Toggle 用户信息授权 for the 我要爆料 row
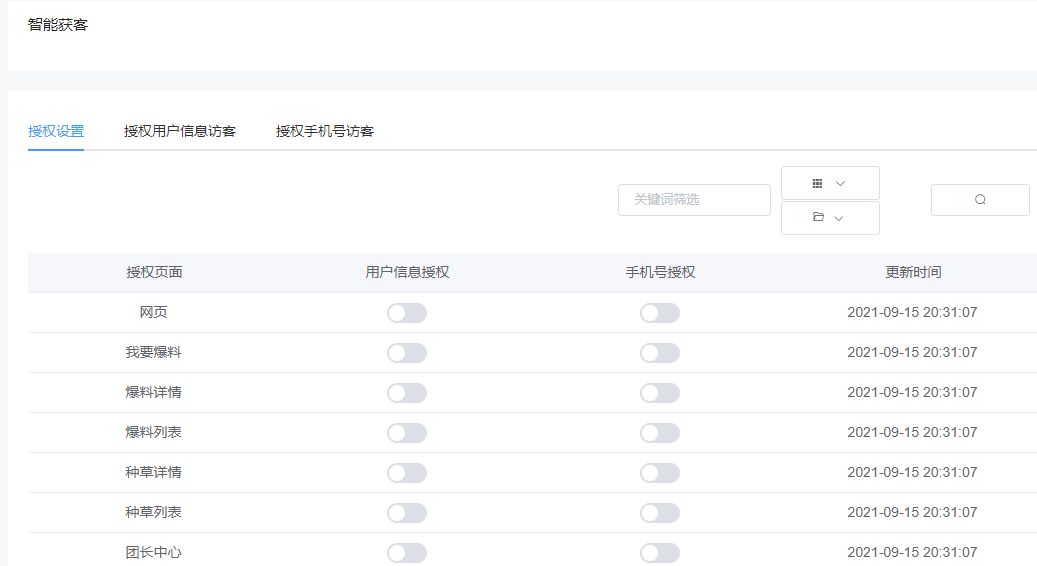Image resolution: width=1037 pixels, height=566 pixels. tap(407, 353)
